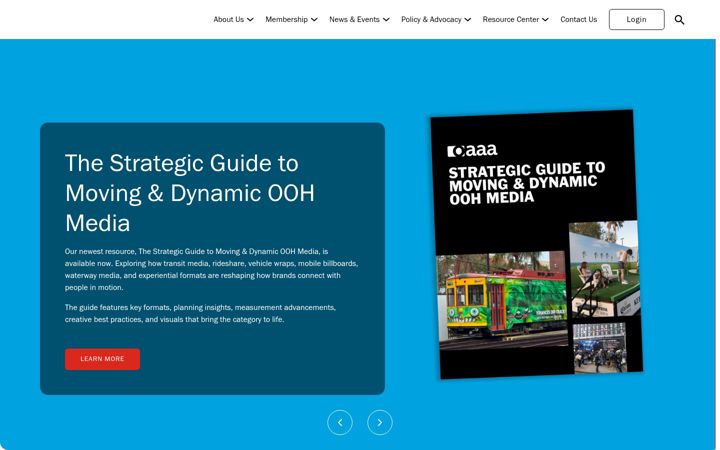Click the paragraph starting 'The guide features key formats'

point(200,313)
